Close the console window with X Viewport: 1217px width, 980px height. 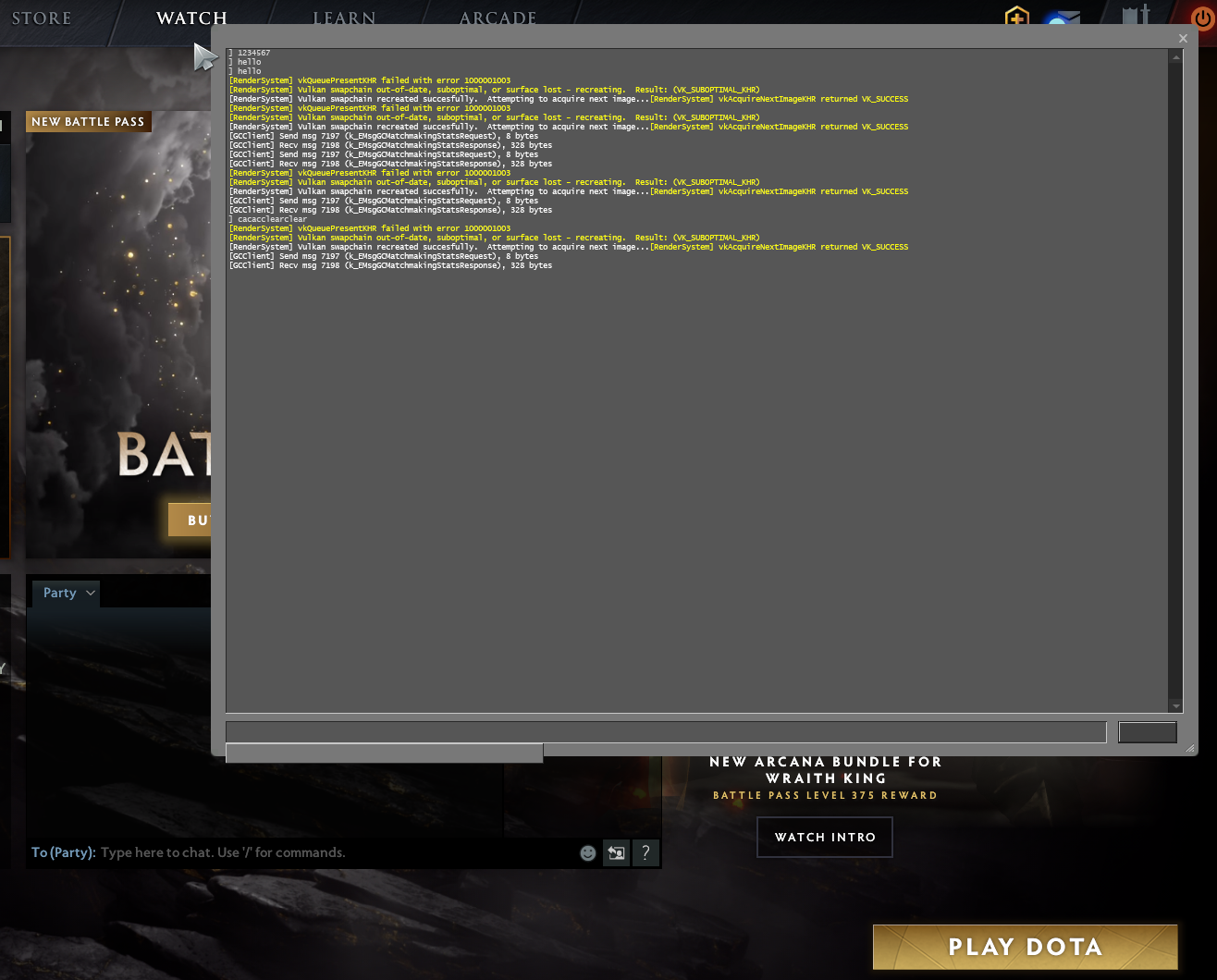click(x=1183, y=38)
